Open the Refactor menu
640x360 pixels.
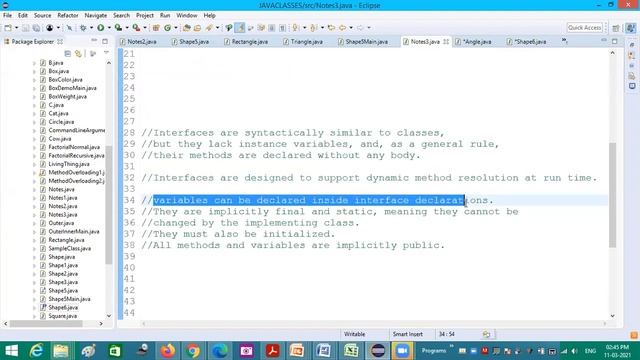tap(68, 16)
